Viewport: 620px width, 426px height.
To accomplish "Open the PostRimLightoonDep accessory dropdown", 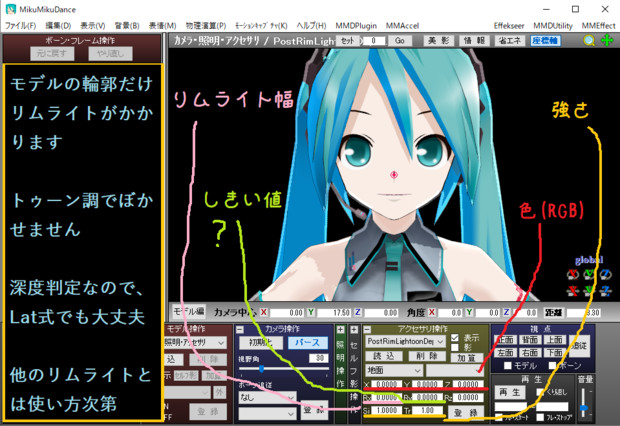I will point(406,341).
